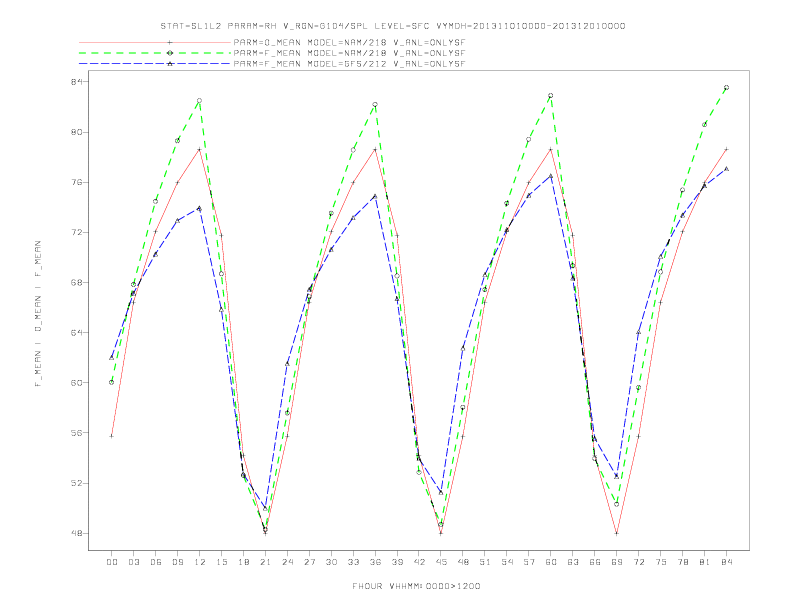Select legend entry PARM=F_MEAN MODEL=NAM/218
The width and height of the screenshot is (792, 612).
349,53
